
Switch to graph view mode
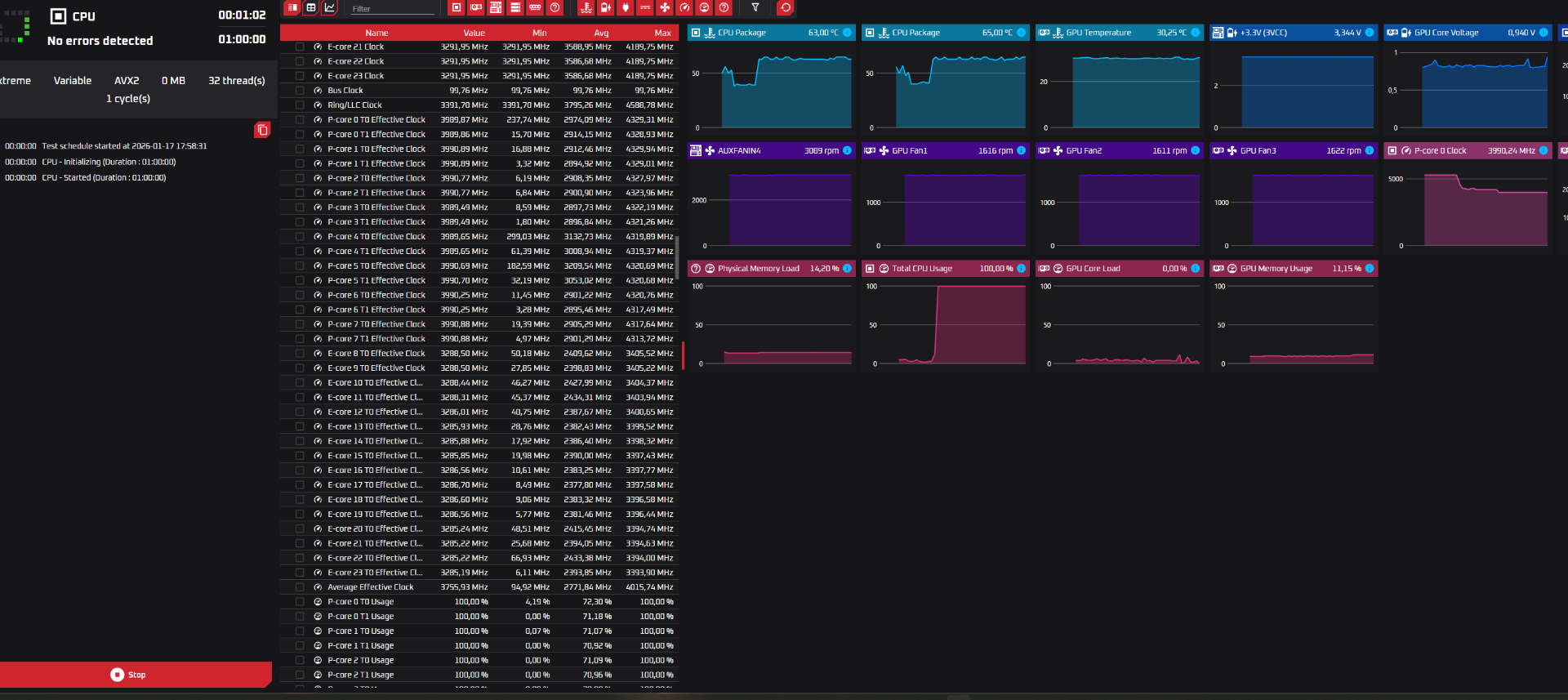point(330,8)
